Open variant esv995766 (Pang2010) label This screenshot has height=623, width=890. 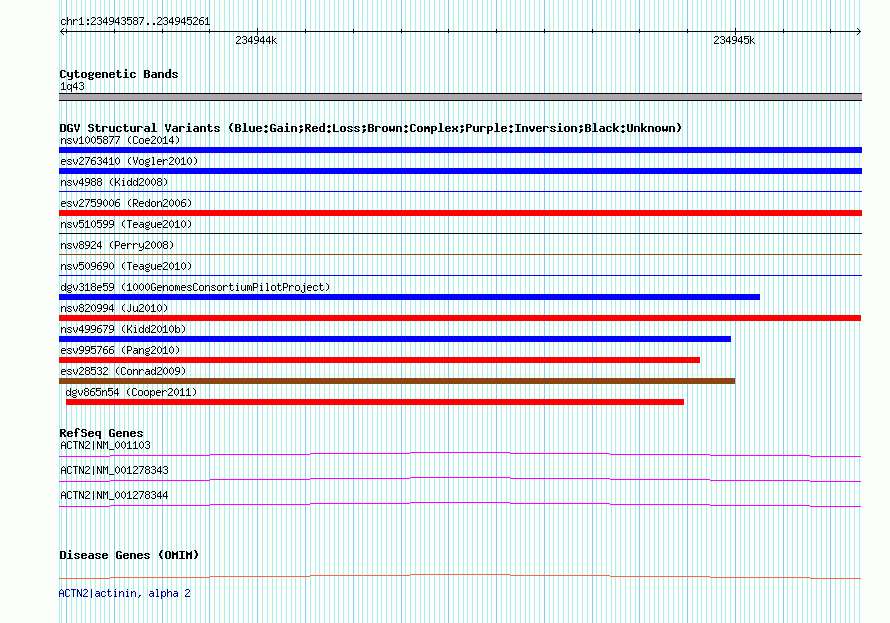120,350
